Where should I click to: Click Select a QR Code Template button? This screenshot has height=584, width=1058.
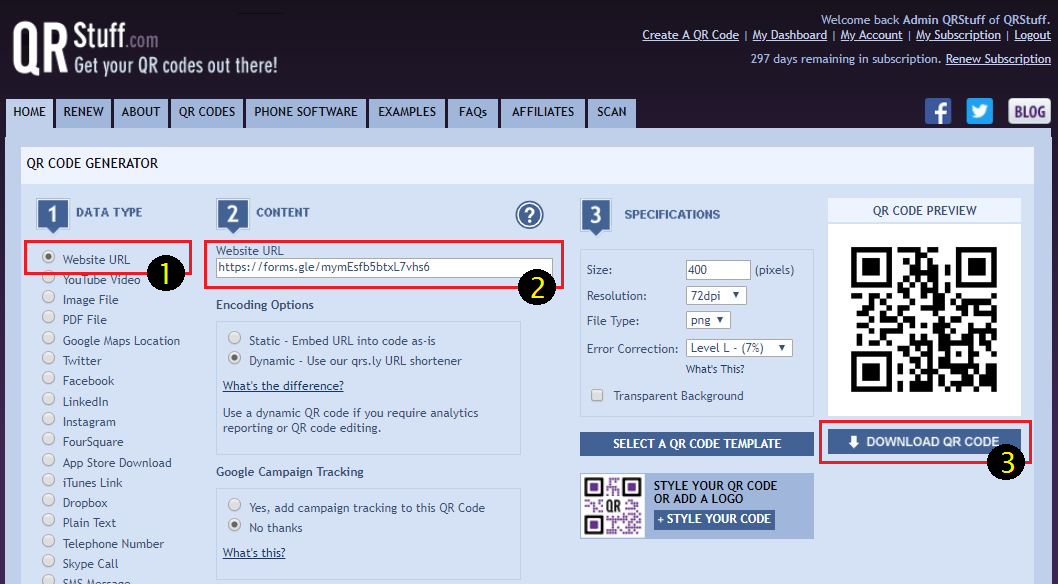click(x=697, y=444)
